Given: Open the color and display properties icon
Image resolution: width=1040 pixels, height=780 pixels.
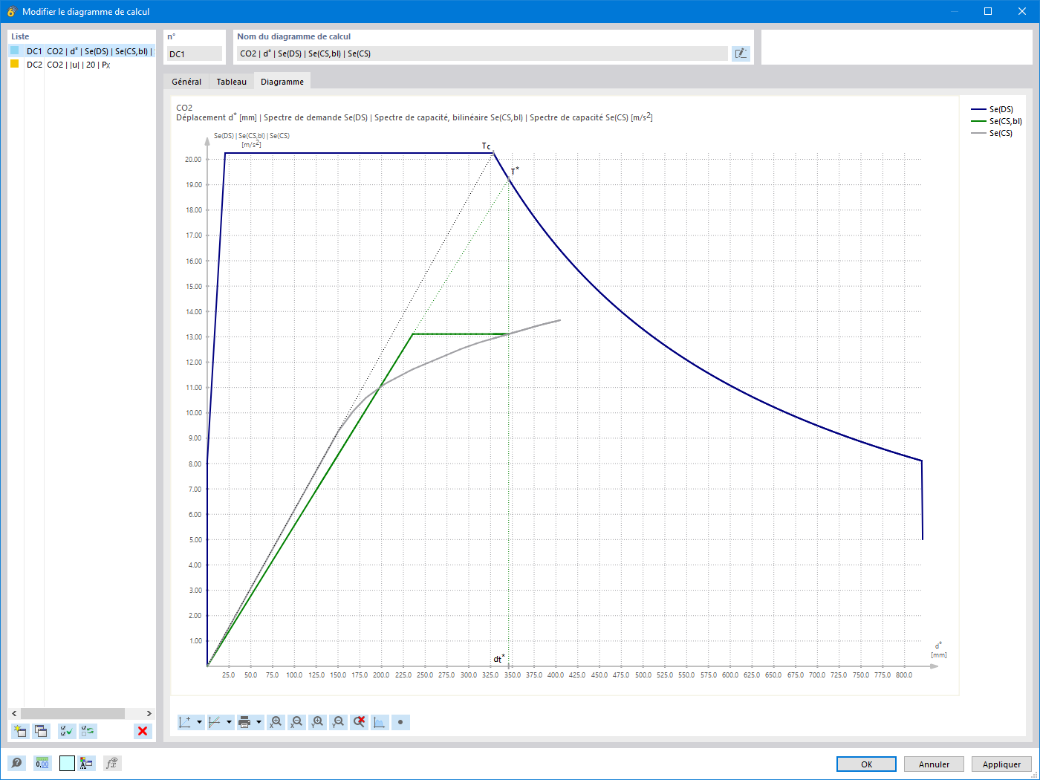Looking at the screenshot, I should coord(87,763).
